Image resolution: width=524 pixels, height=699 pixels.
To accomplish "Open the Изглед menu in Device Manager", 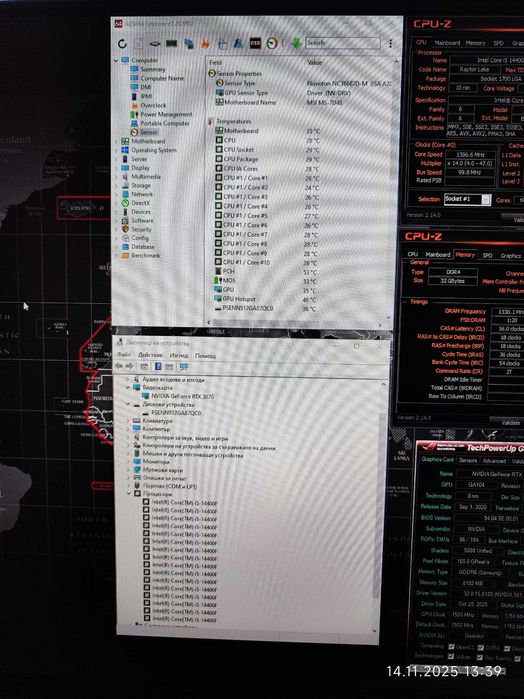I will pos(178,356).
